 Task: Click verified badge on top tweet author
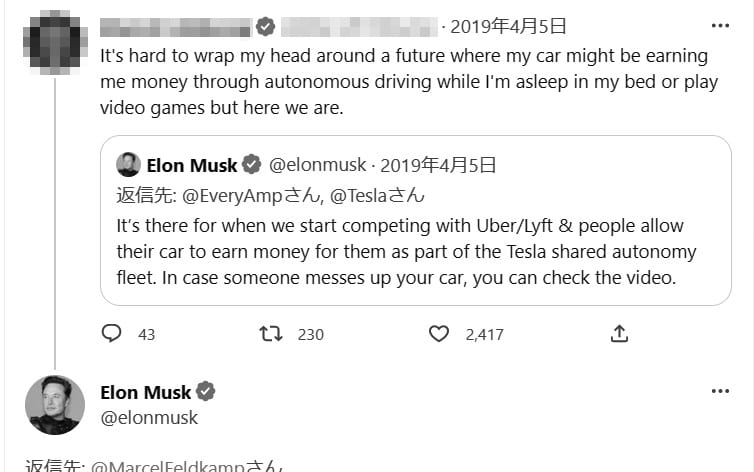click(x=266, y=26)
